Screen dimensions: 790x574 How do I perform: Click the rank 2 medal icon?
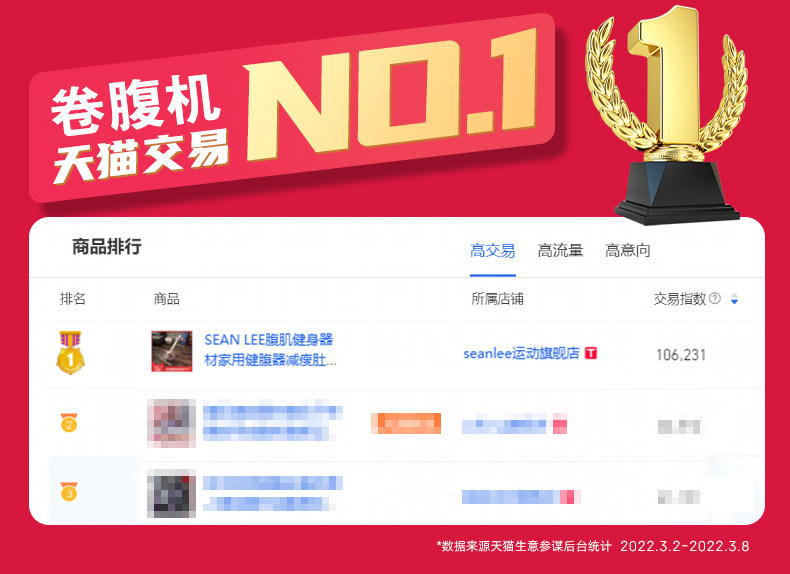coord(69,423)
